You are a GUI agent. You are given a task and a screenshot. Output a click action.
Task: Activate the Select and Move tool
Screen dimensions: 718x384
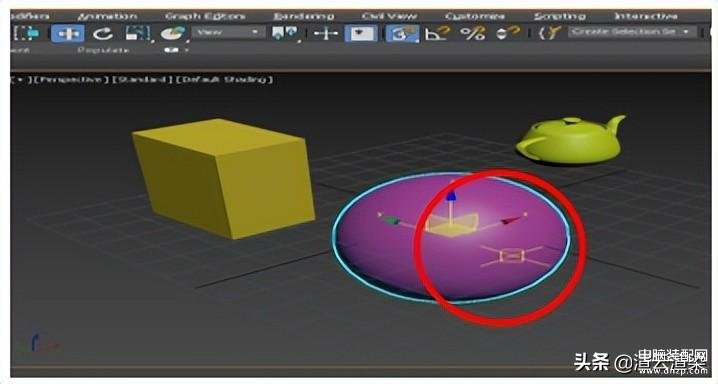(x=67, y=33)
